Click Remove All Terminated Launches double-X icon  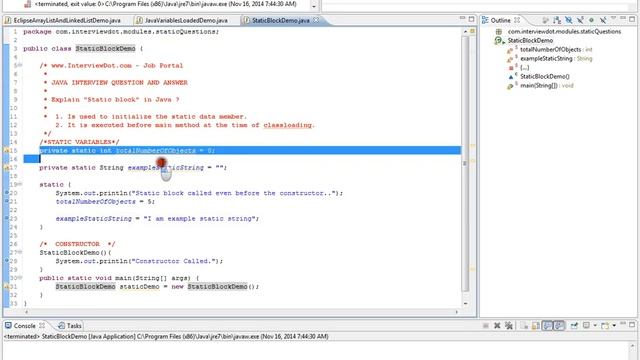[509, 325]
